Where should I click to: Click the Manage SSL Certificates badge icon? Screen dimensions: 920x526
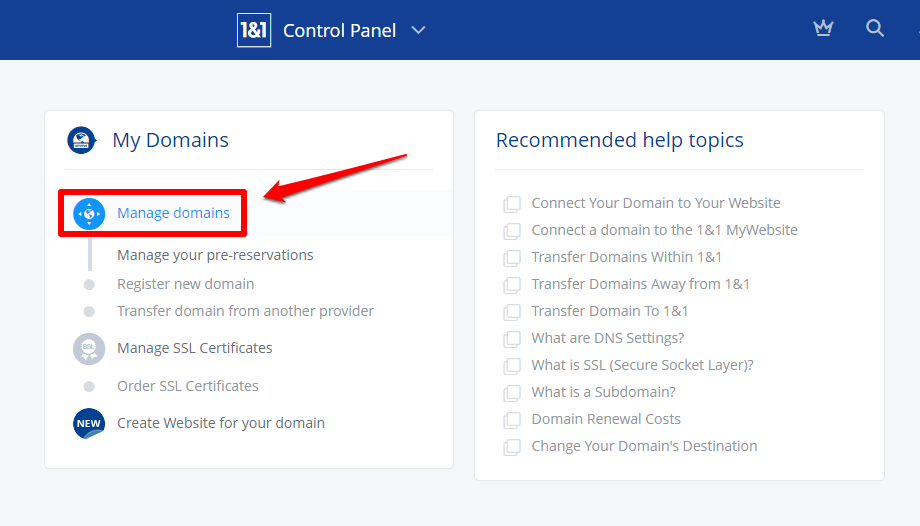point(89,349)
